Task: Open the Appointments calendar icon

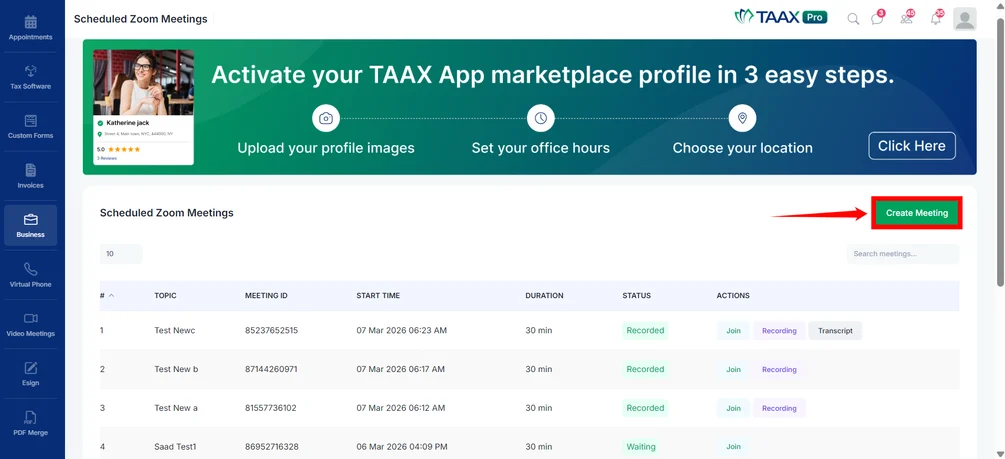Action: 30,22
